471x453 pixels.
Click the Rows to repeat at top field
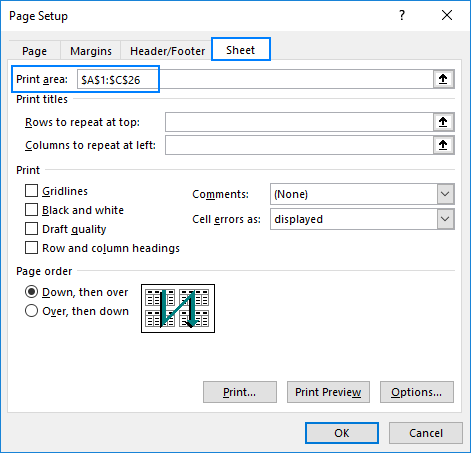[299, 122]
